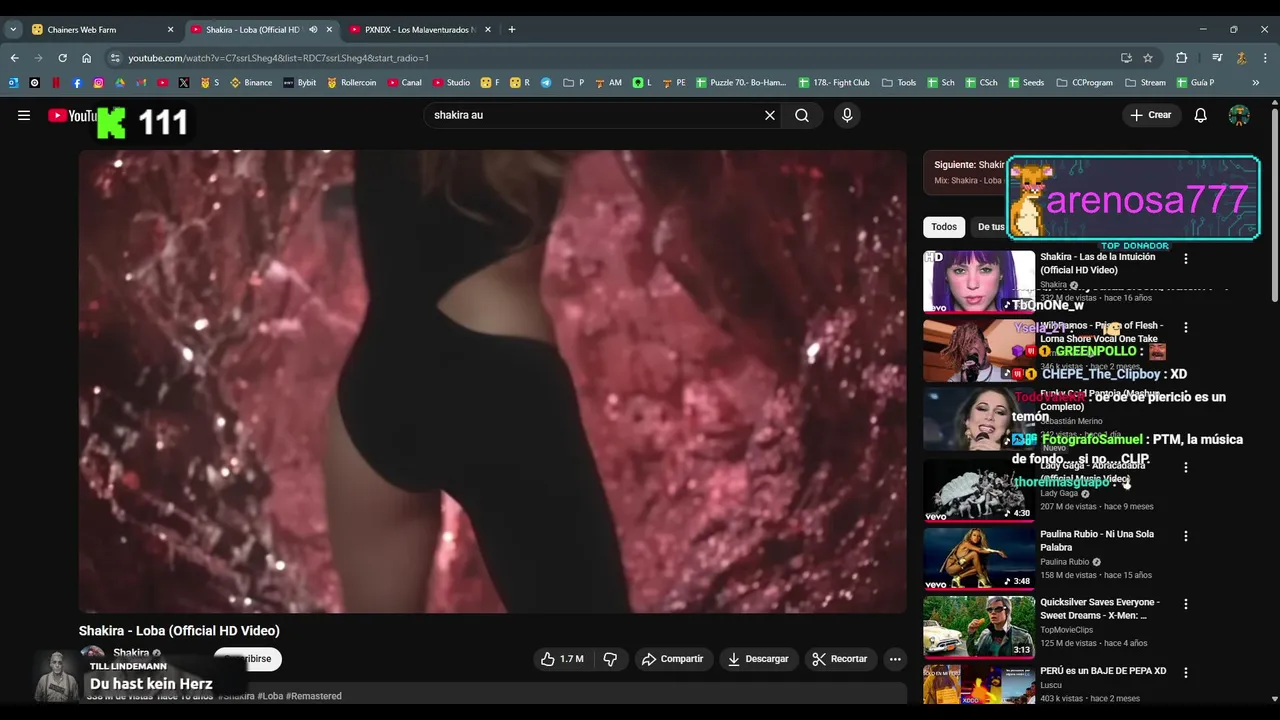Open a new browser tab
The image size is (1280, 720).
512,30
